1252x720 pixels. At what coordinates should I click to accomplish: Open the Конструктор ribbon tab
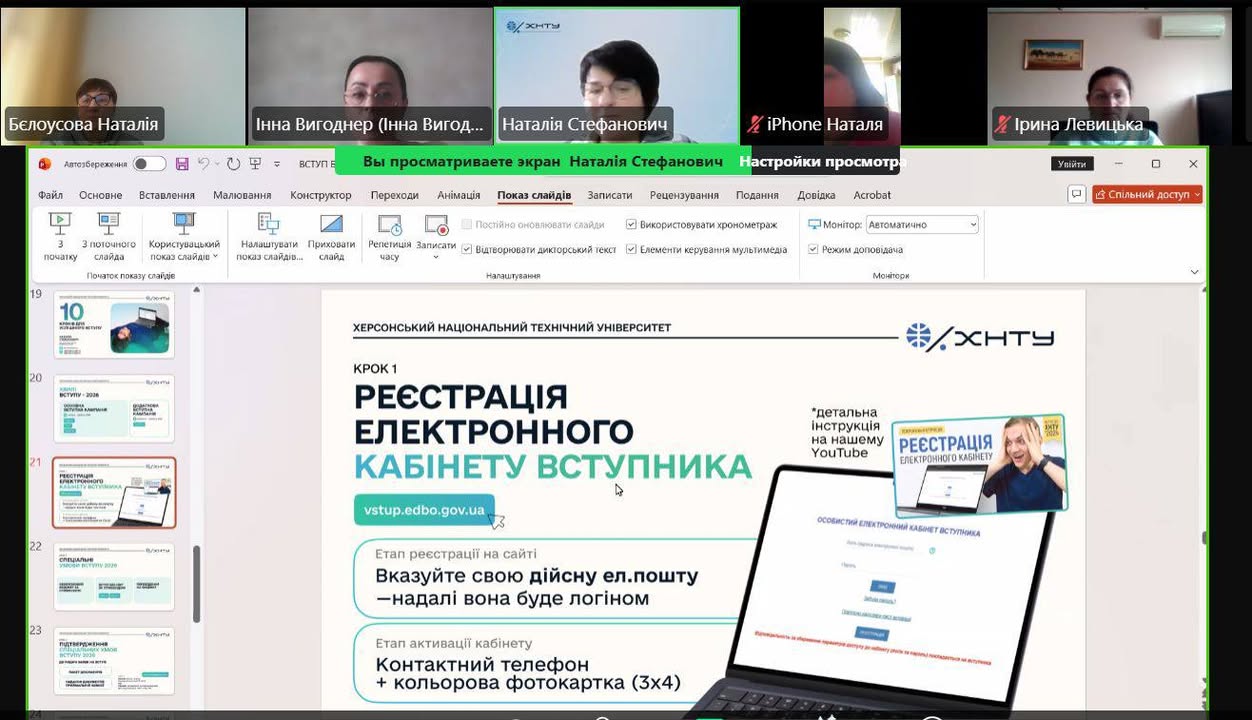pyautogui.click(x=321, y=195)
